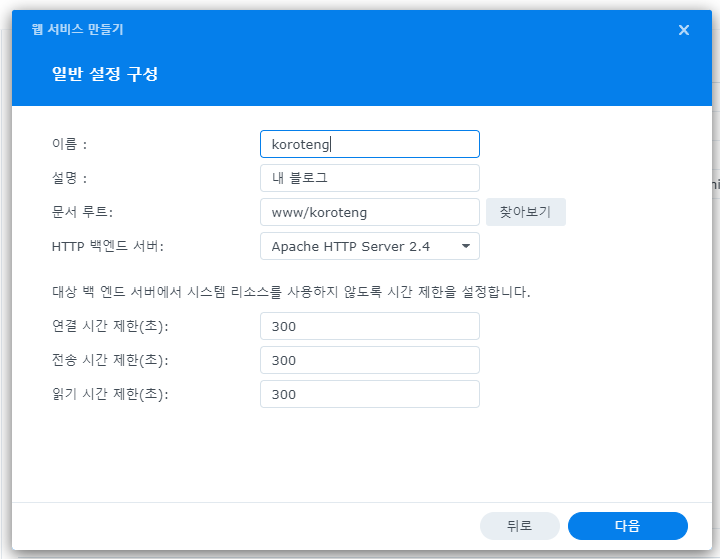Image resolution: width=720 pixels, height=559 pixels.
Task: Click the 문서 루트 label
Action: pos(82,212)
